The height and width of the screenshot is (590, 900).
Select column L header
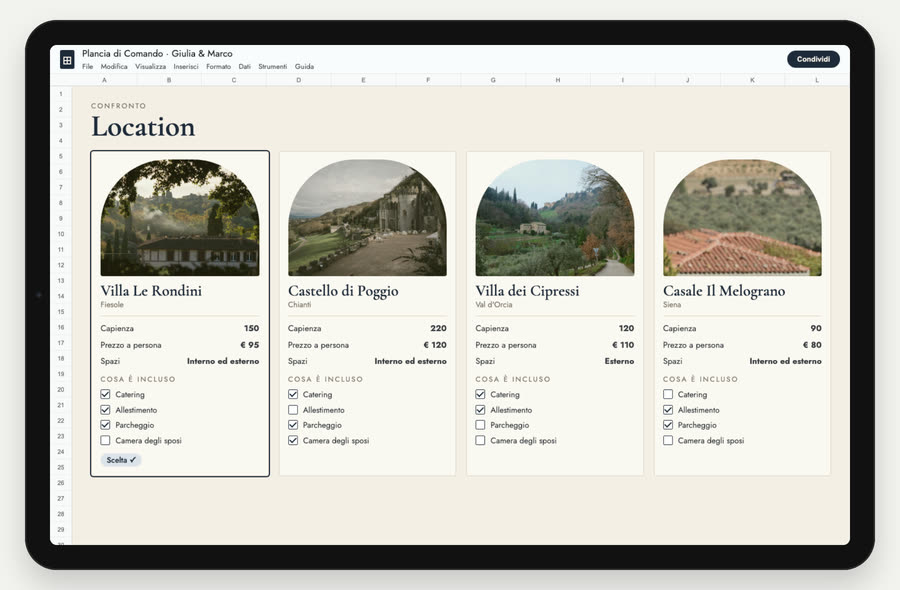click(817, 80)
